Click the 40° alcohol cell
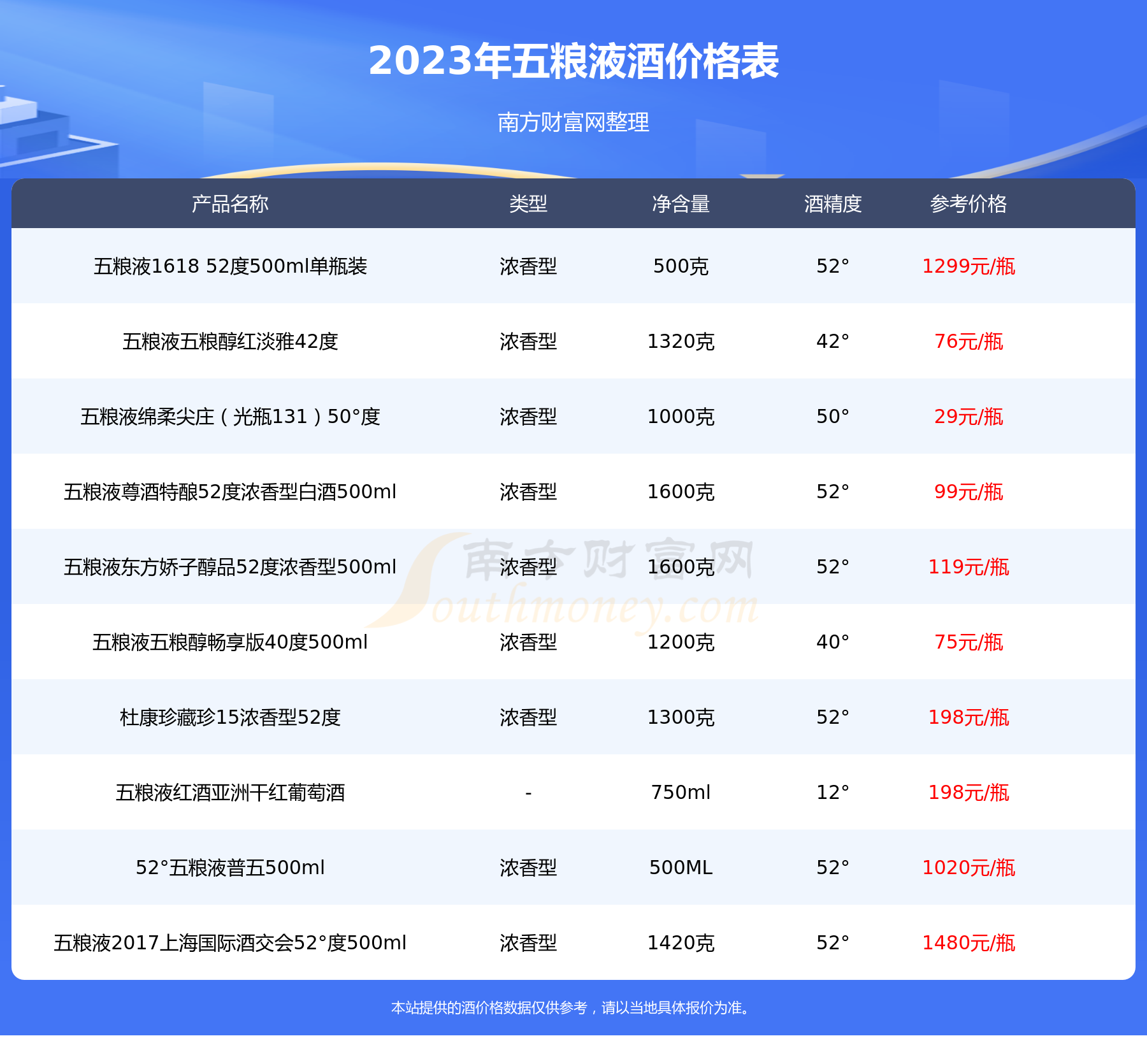 (x=833, y=642)
